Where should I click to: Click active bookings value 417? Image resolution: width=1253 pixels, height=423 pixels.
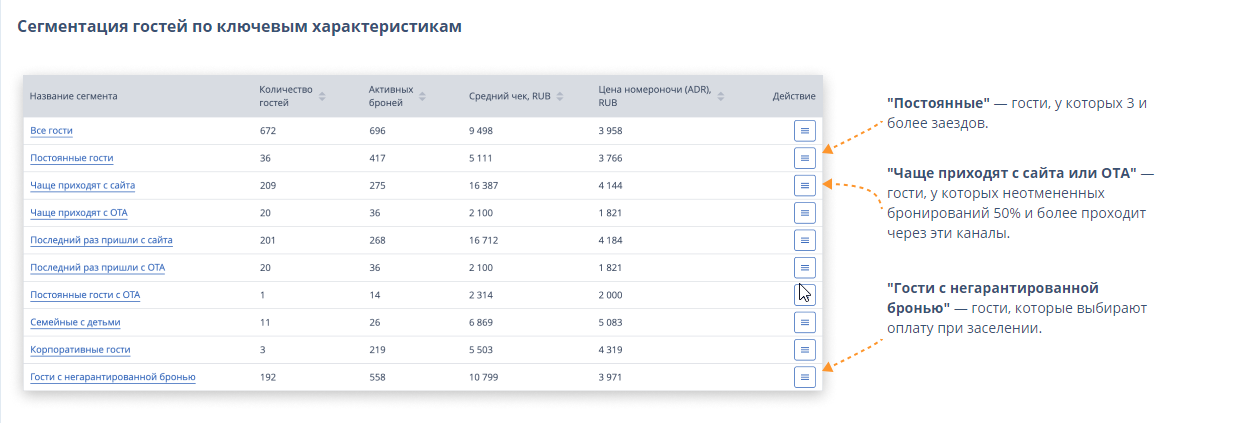[x=377, y=158]
